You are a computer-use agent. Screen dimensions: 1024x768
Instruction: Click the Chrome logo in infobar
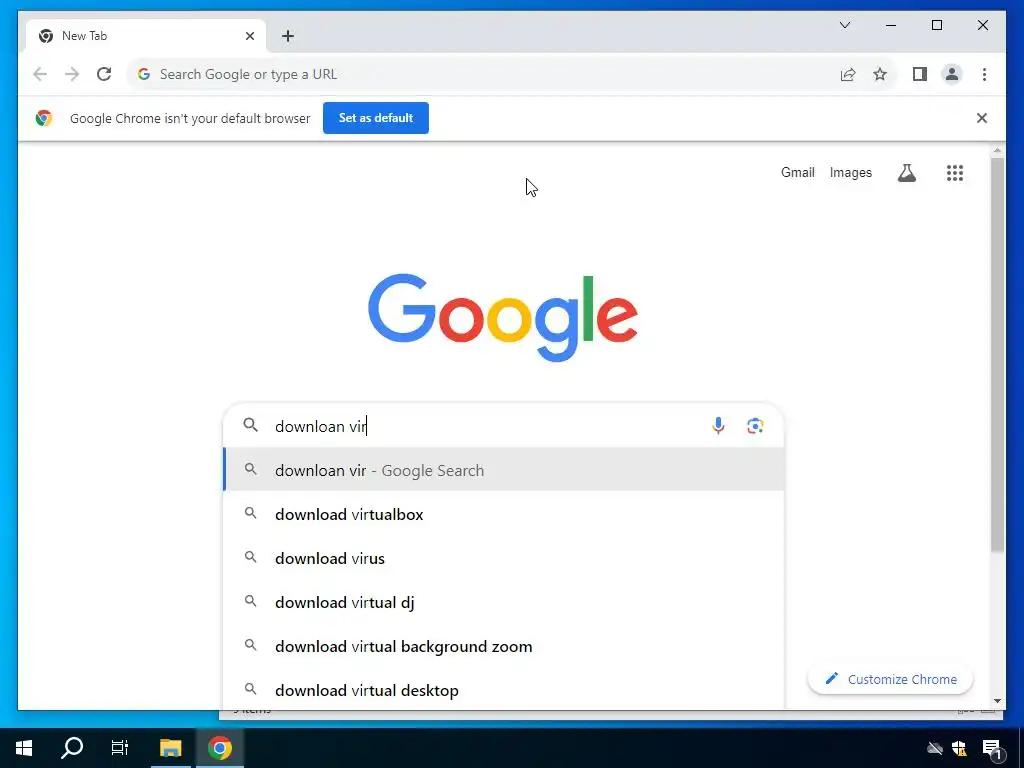pyautogui.click(x=44, y=118)
